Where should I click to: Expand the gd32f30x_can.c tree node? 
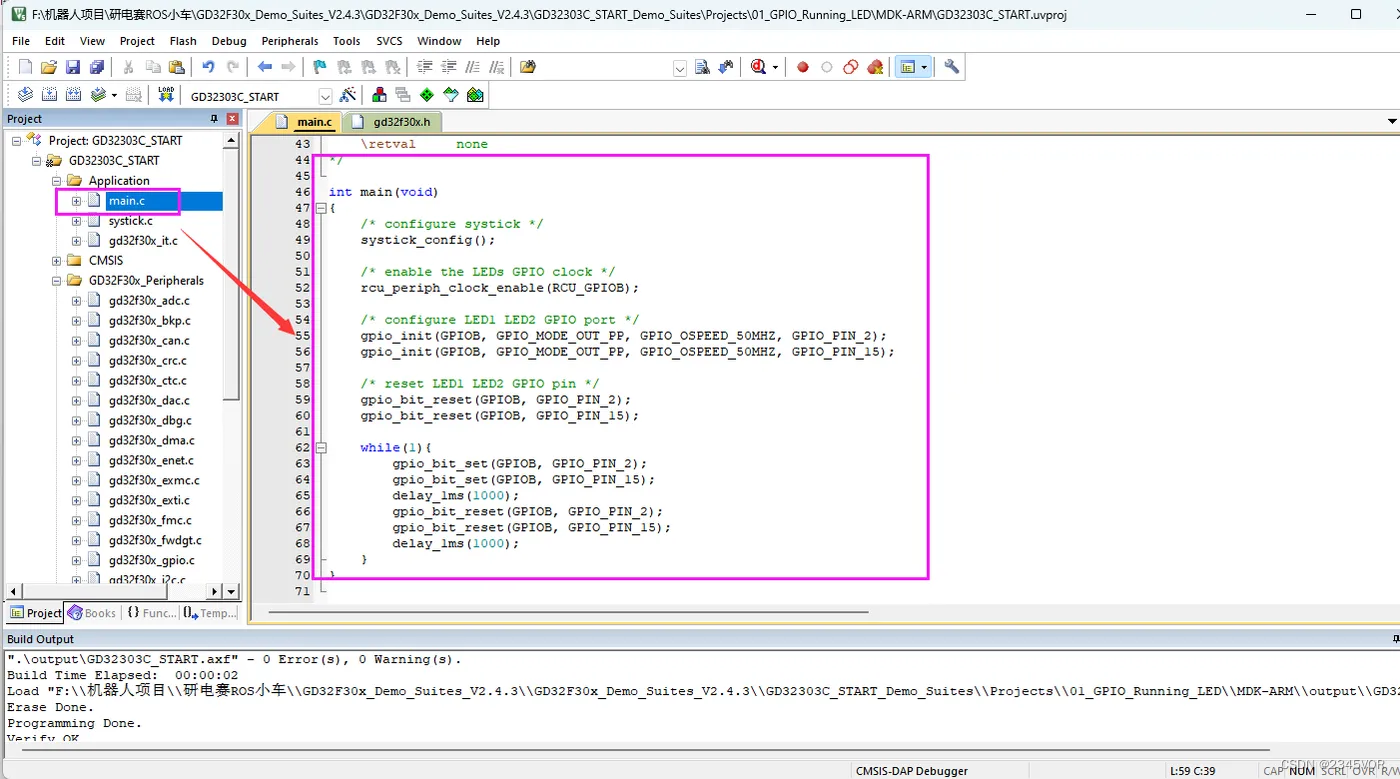[x=76, y=341]
